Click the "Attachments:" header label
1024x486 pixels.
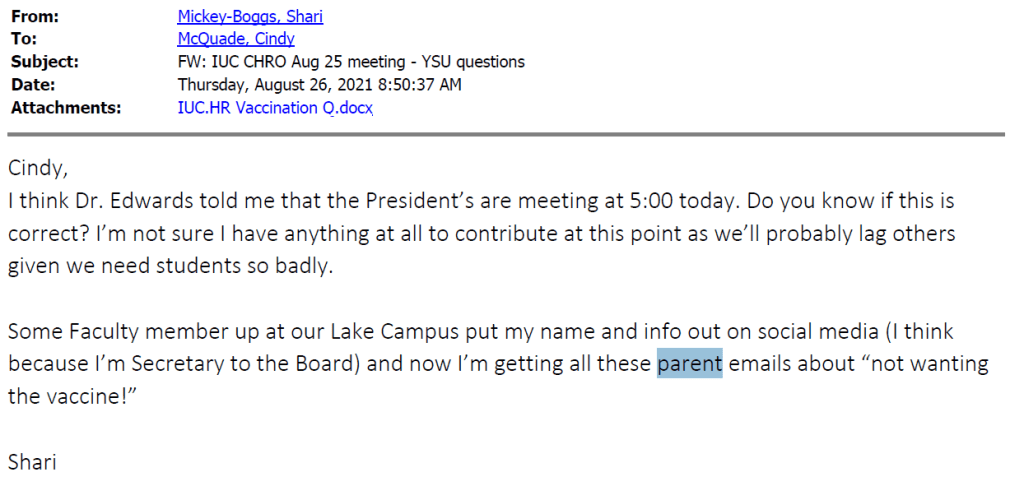pos(66,108)
